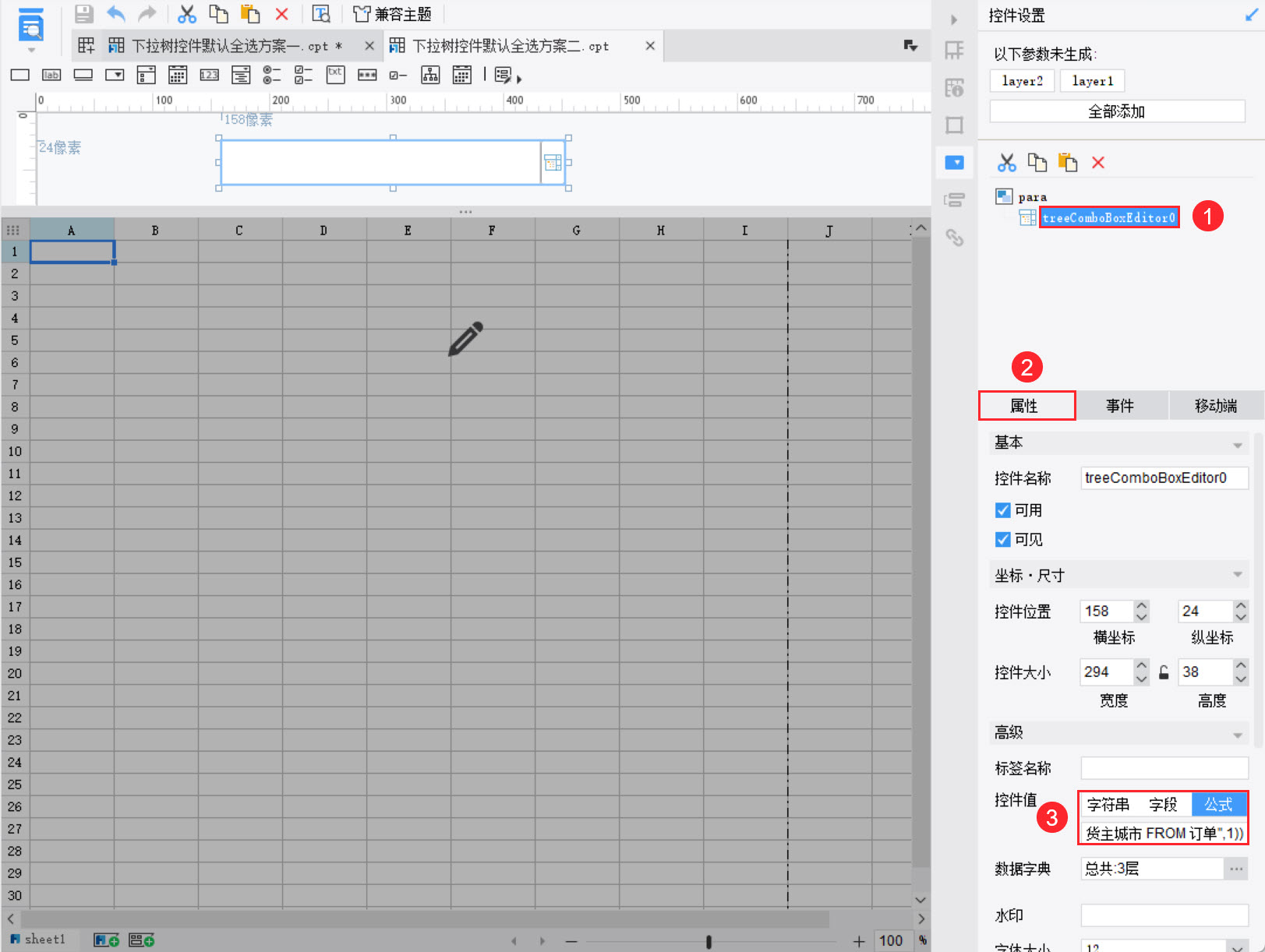Collapse the 高级 section

pyautogui.click(x=1237, y=735)
